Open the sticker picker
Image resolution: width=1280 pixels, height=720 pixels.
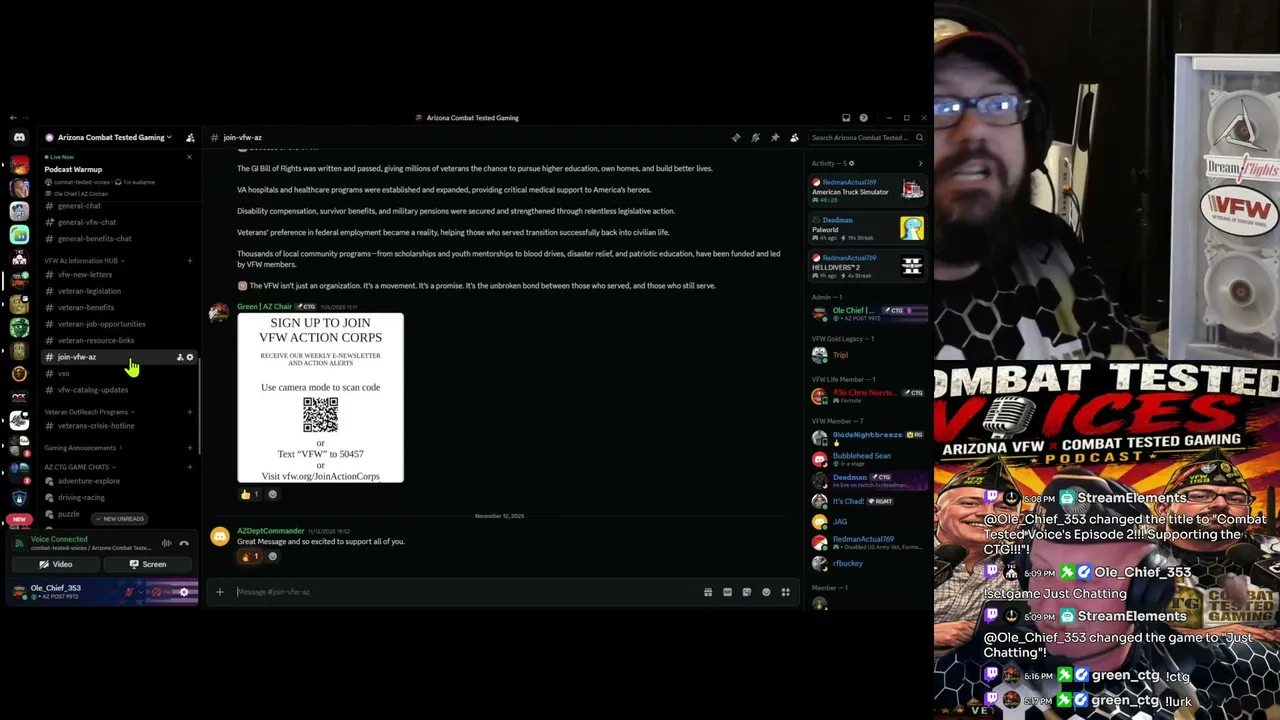coord(747,592)
